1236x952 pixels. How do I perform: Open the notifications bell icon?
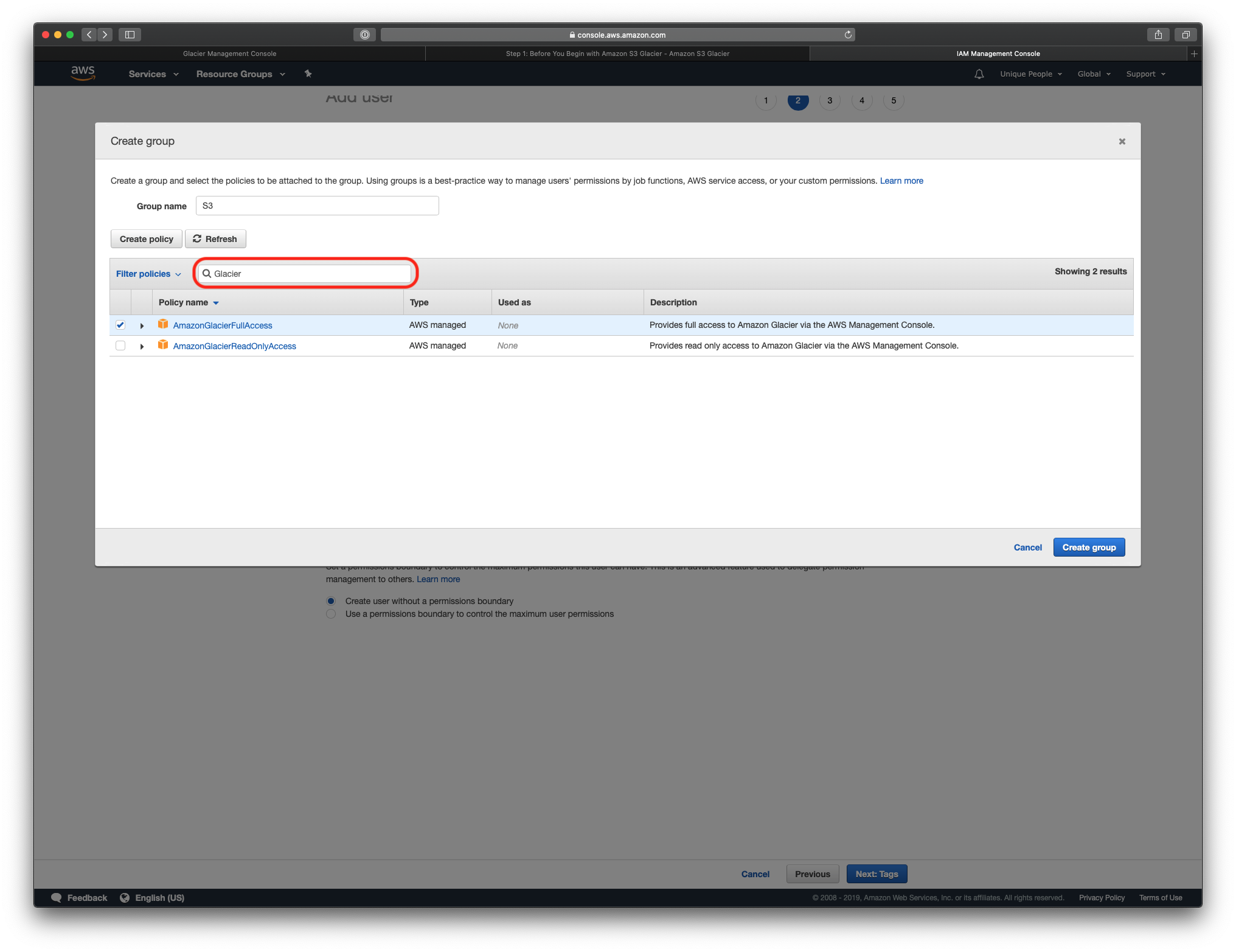click(x=979, y=74)
